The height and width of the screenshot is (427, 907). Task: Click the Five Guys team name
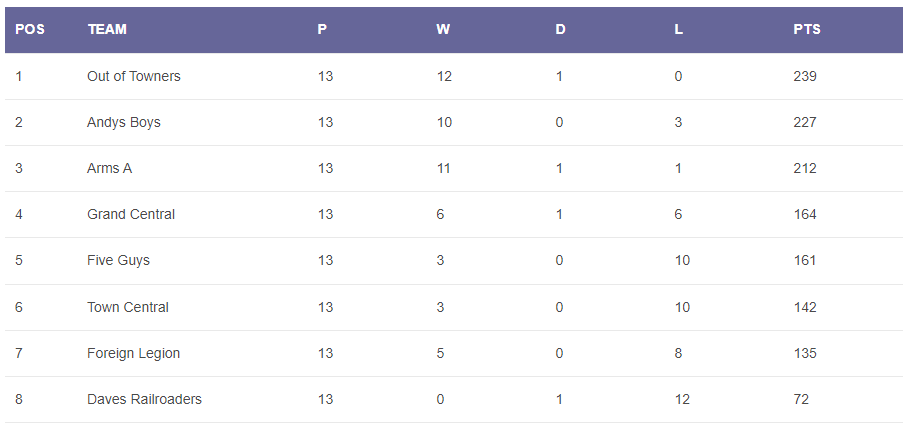118,260
